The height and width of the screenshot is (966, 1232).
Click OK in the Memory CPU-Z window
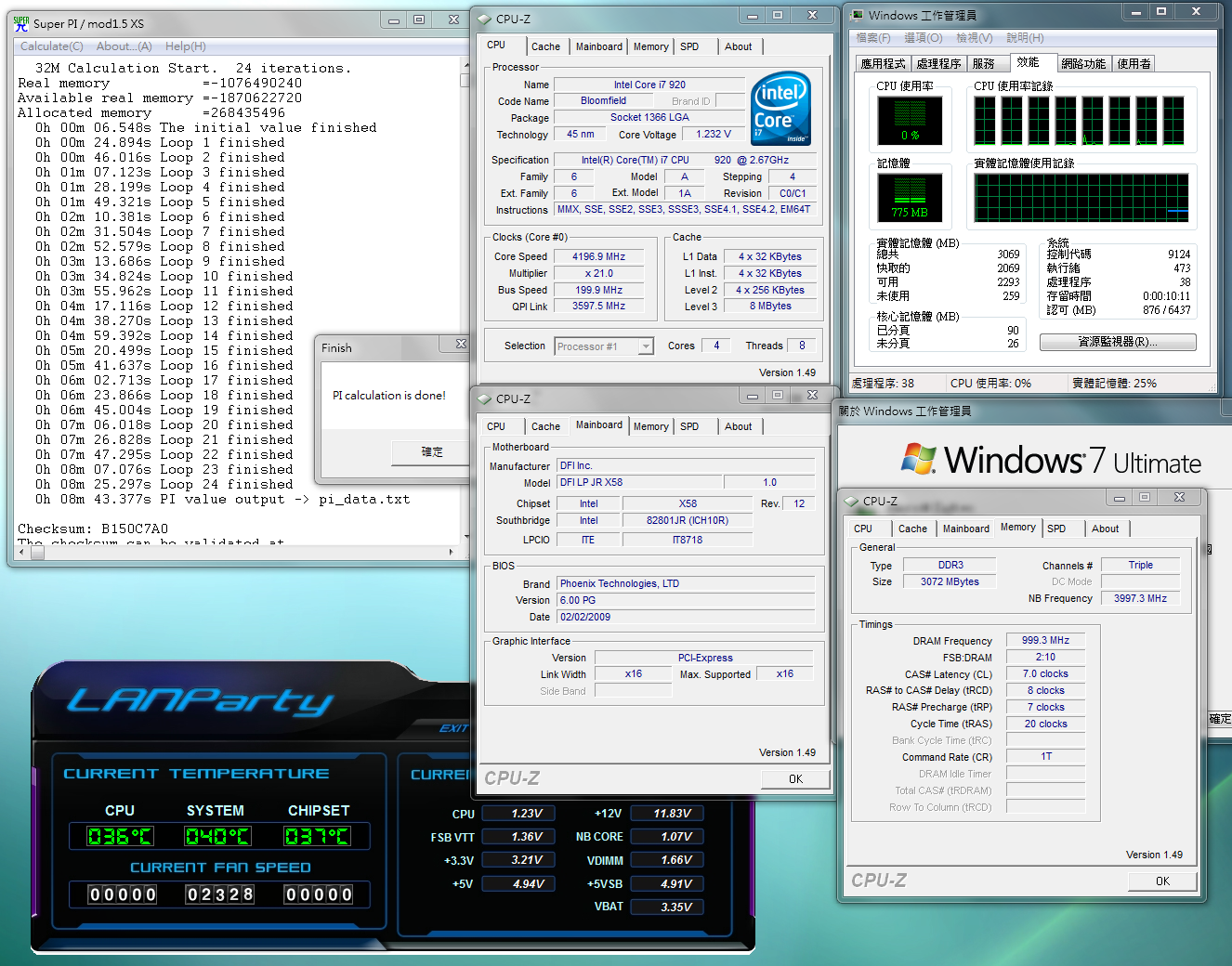(x=1162, y=881)
